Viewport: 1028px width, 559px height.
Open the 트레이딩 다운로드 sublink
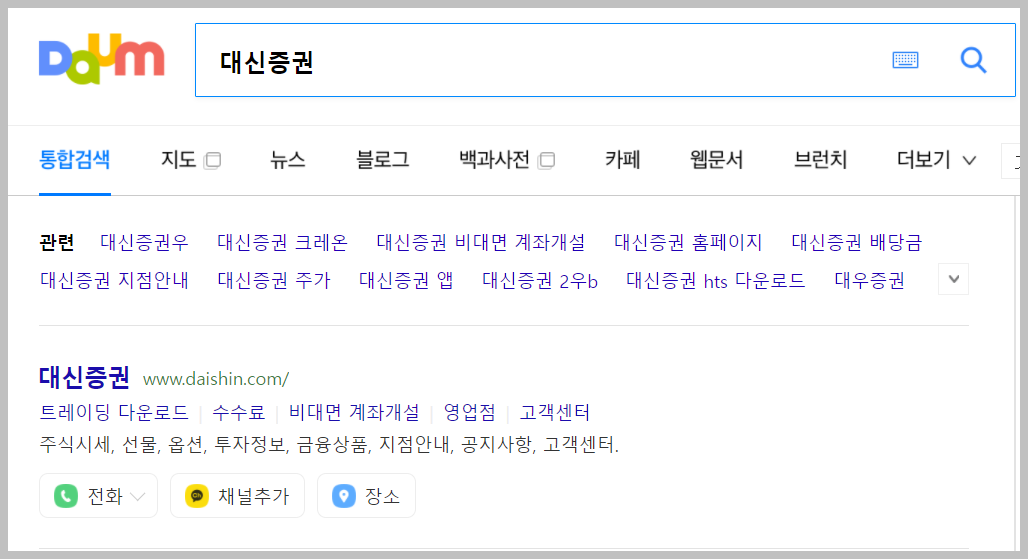point(114,412)
